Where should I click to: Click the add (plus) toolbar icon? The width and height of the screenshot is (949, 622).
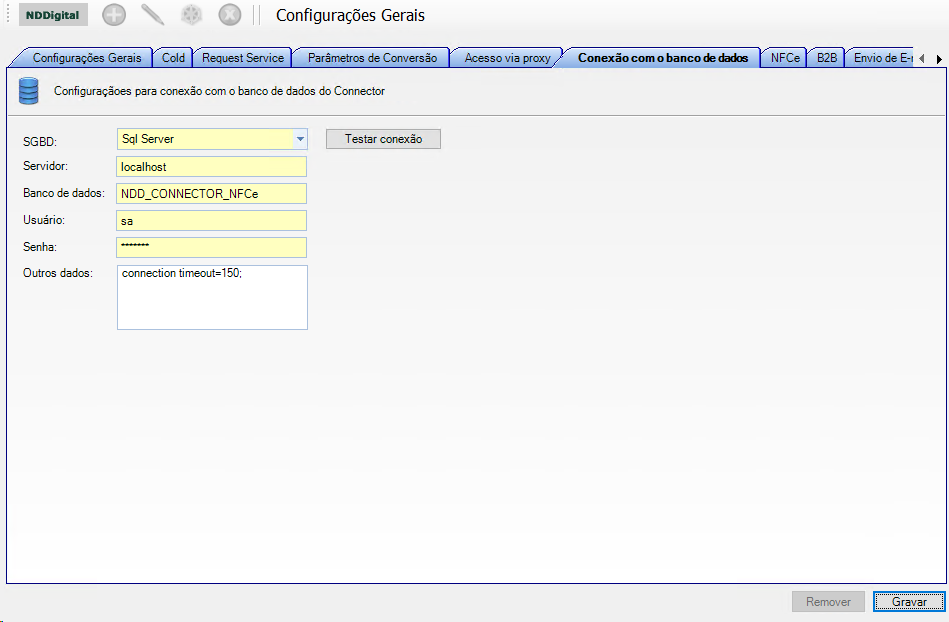pyautogui.click(x=114, y=15)
